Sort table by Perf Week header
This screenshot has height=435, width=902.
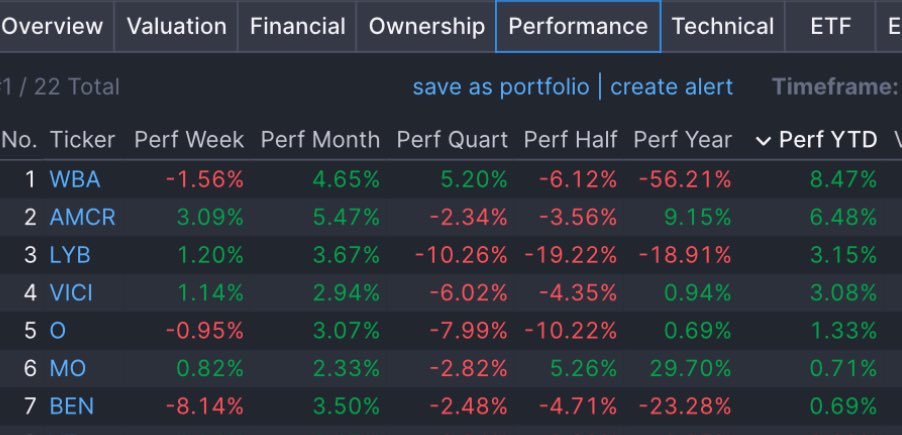tap(189, 140)
